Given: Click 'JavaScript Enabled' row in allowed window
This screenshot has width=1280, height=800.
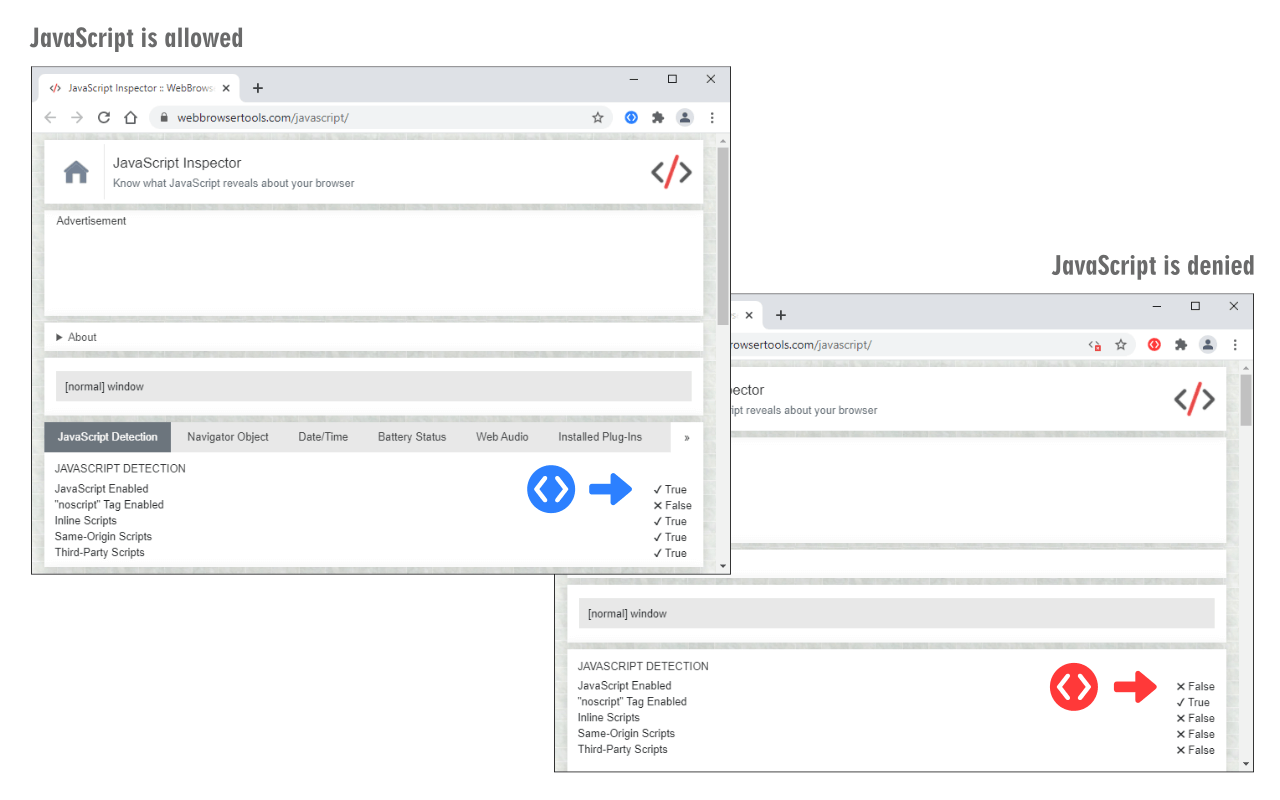Looking at the screenshot, I should click(x=374, y=489).
